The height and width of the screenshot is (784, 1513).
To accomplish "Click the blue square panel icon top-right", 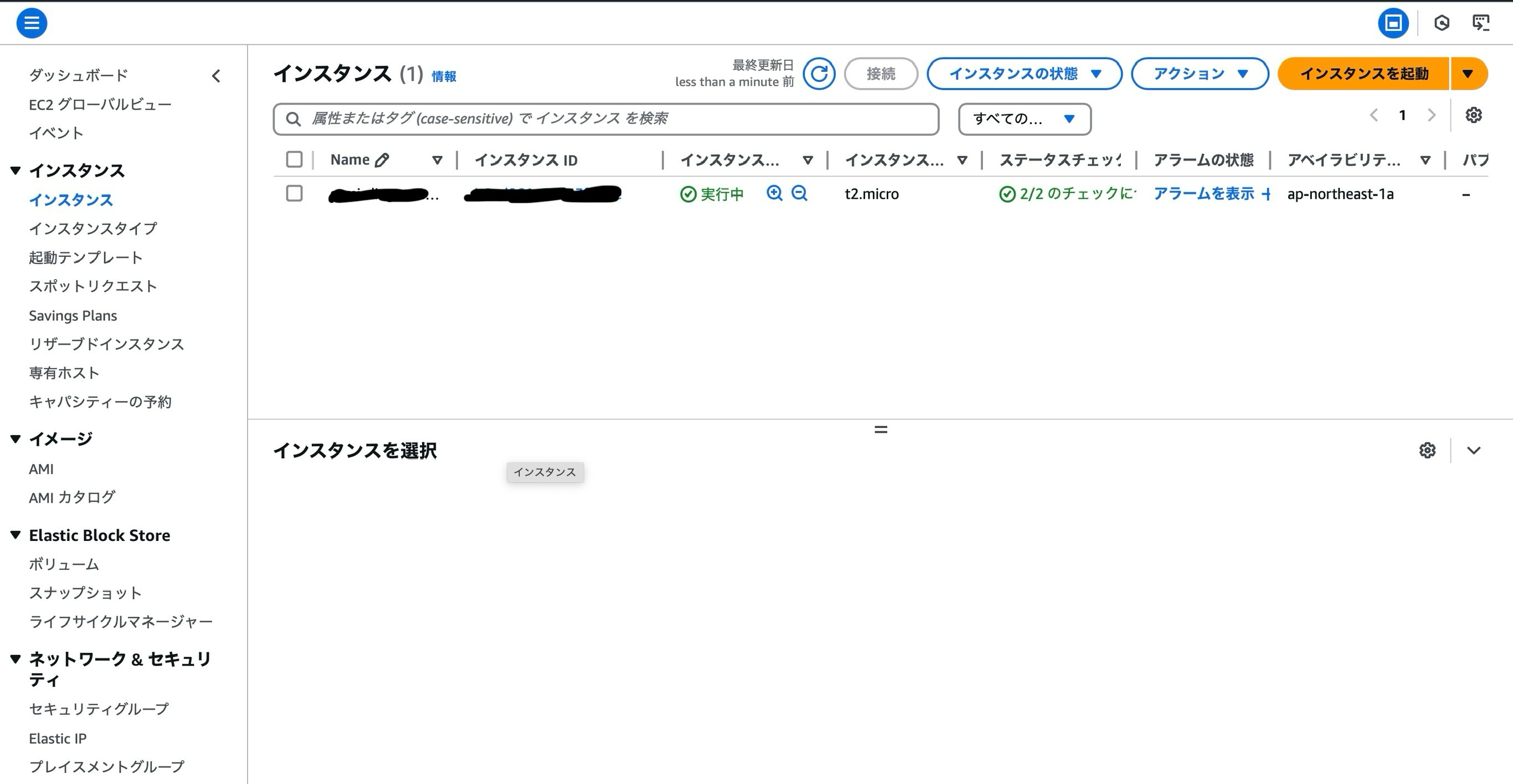I will pos(1393,23).
